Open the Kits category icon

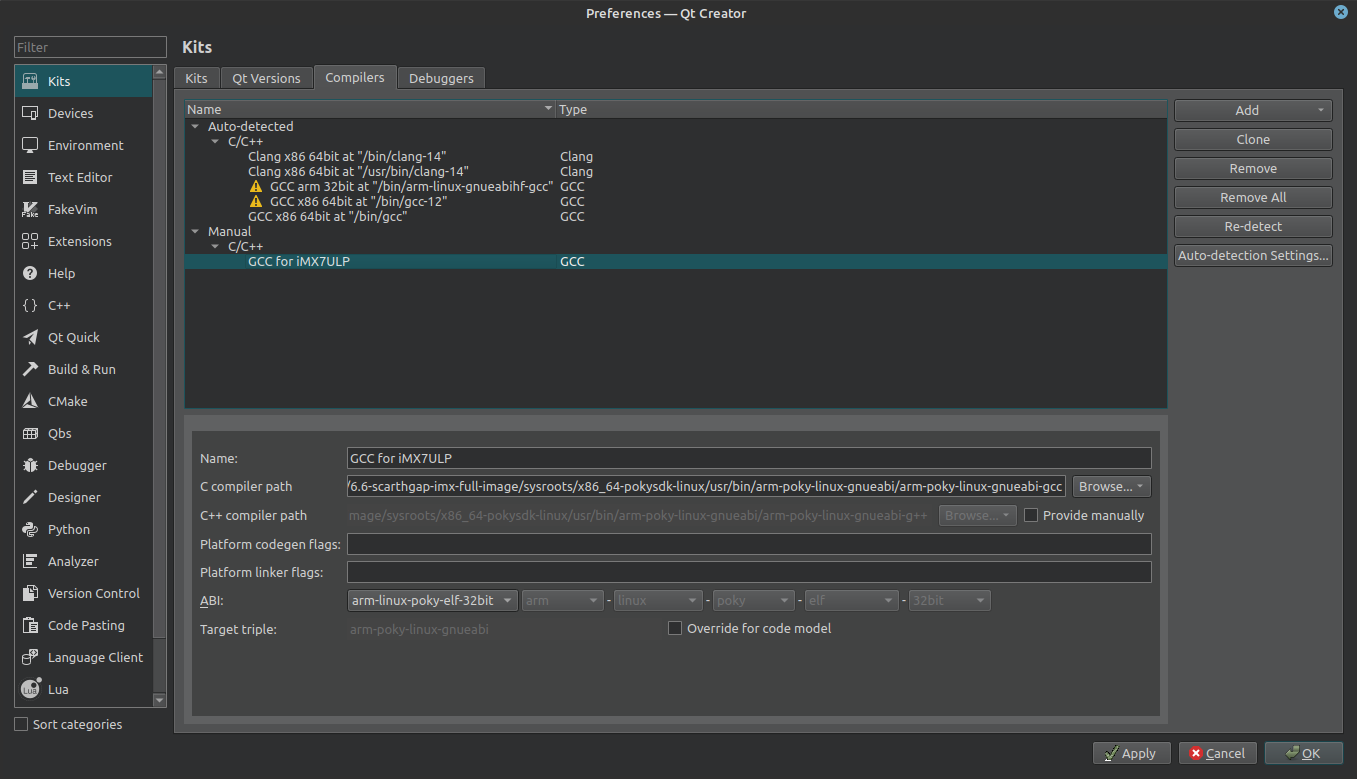[30, 81]
